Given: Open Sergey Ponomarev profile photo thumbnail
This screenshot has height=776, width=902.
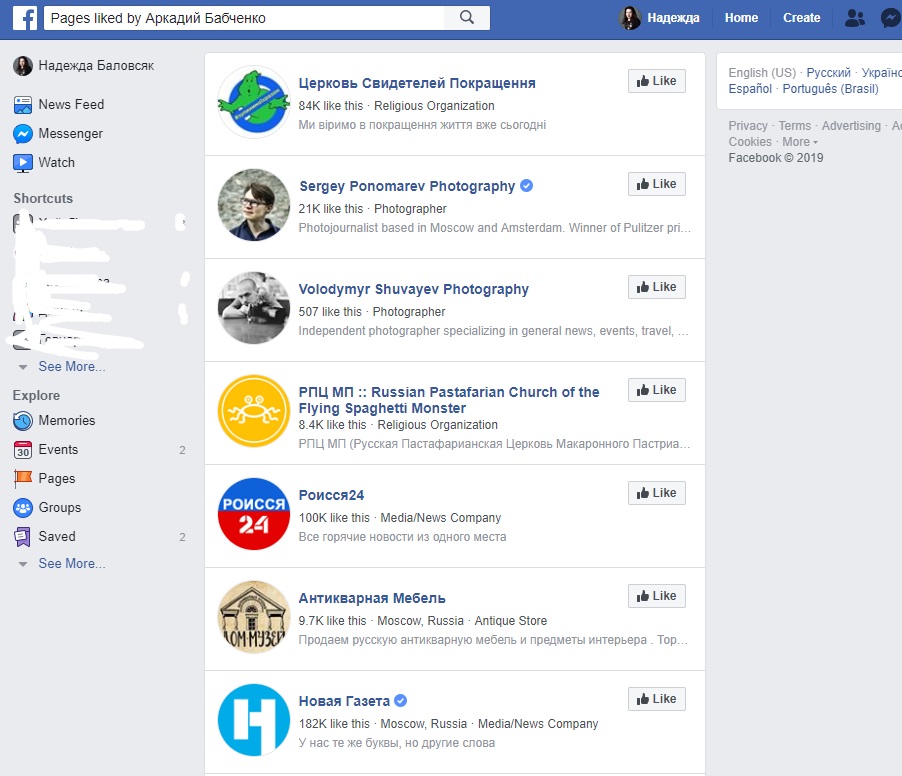Looking at the screenshot, I should point(254,205).
